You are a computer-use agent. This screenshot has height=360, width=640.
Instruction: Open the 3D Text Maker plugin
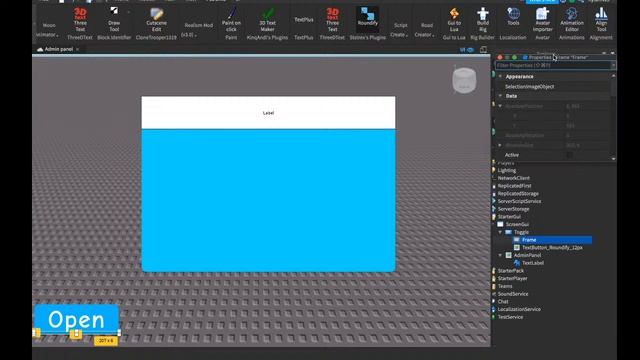point(267,20)
